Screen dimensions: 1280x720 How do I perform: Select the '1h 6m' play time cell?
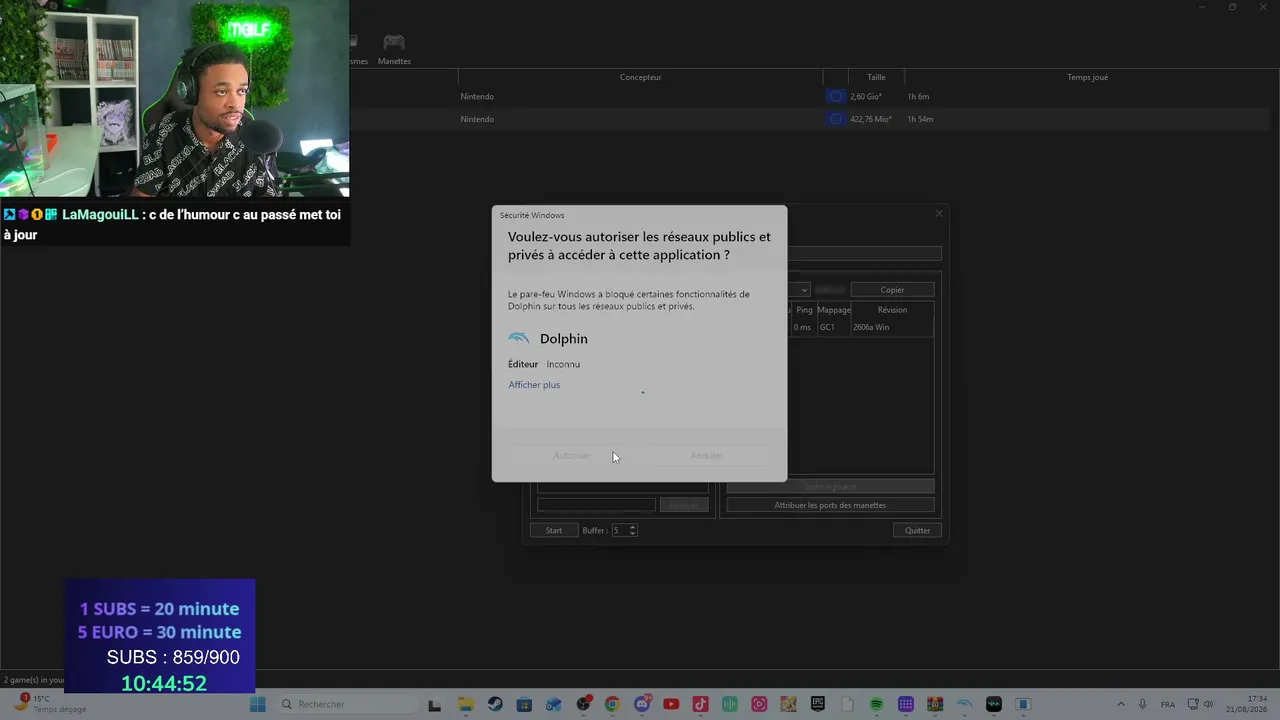(x=918, y=97)
